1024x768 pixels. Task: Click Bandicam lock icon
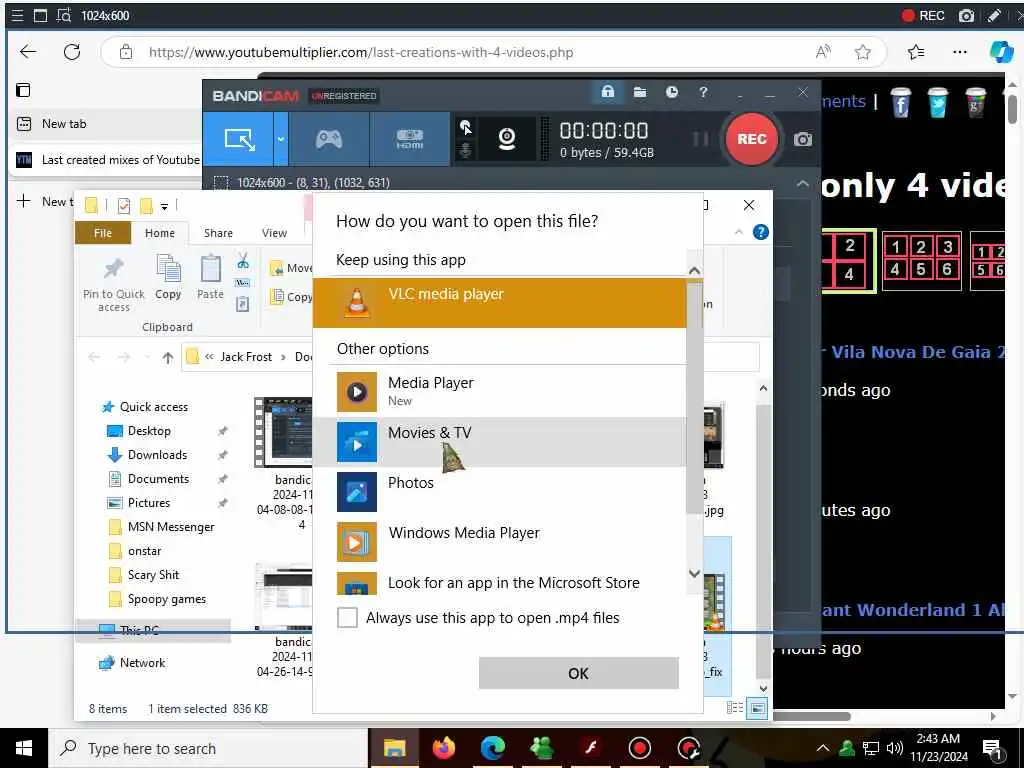click(607, 92)
